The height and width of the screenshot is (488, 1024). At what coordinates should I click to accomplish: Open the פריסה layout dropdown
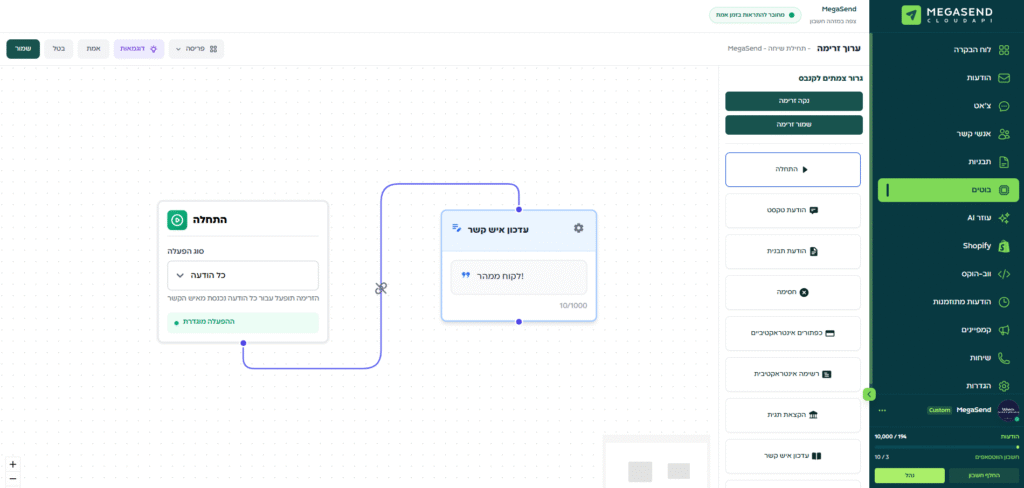coord(196,48)
